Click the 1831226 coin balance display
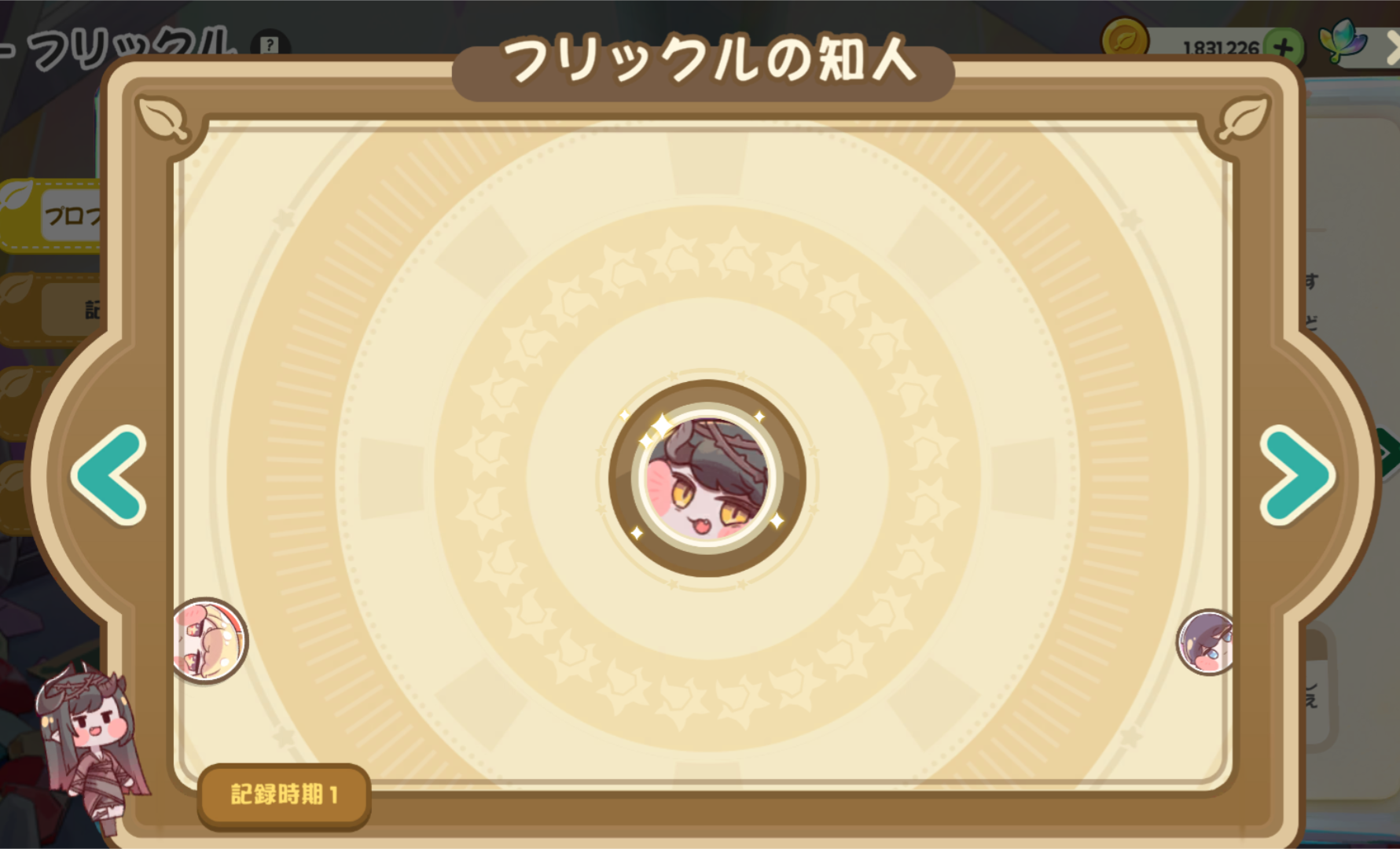Screen dimensions: 1400x849 point(1220,48)
